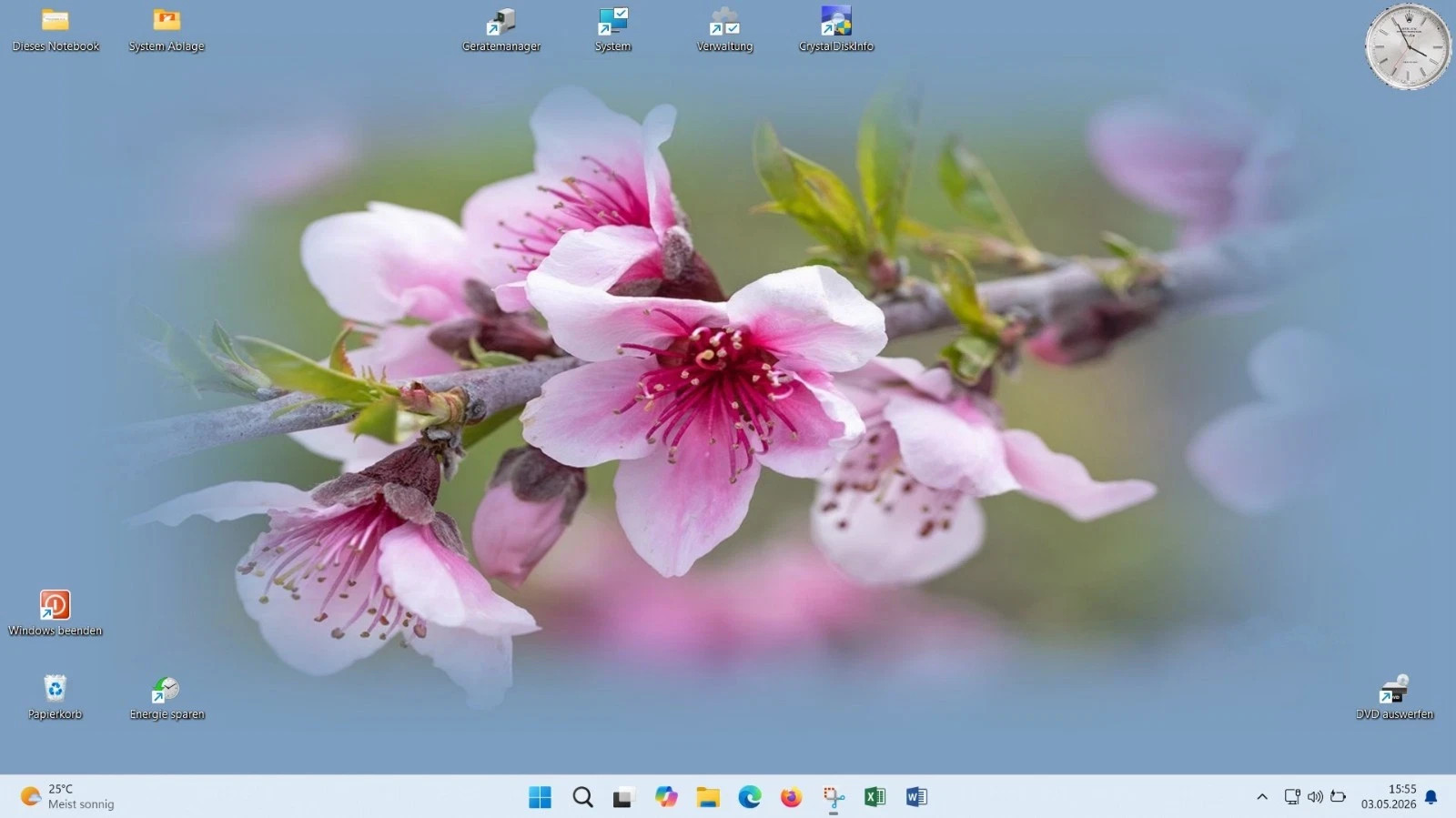Image resolution: width=1456 pixels, height=818 pixels.
Task: Open the weather widget showing 25°C
Action: (x=68, y=797)
